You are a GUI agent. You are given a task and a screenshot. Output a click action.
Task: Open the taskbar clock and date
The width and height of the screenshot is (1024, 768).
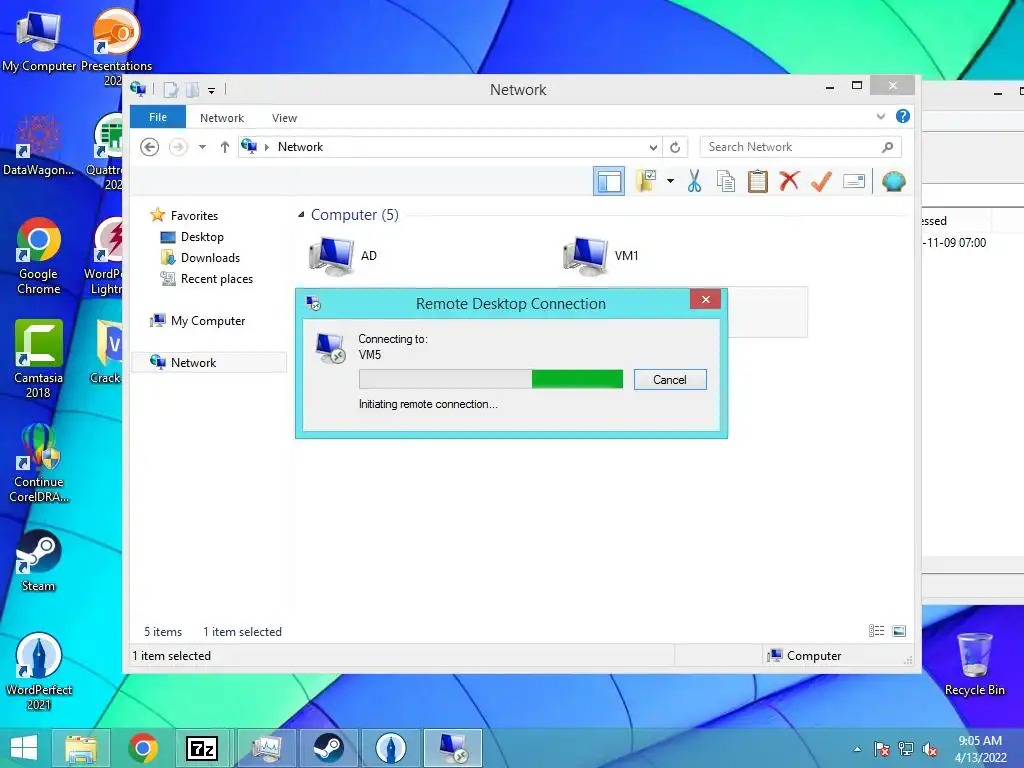click(x=980, y=749)
